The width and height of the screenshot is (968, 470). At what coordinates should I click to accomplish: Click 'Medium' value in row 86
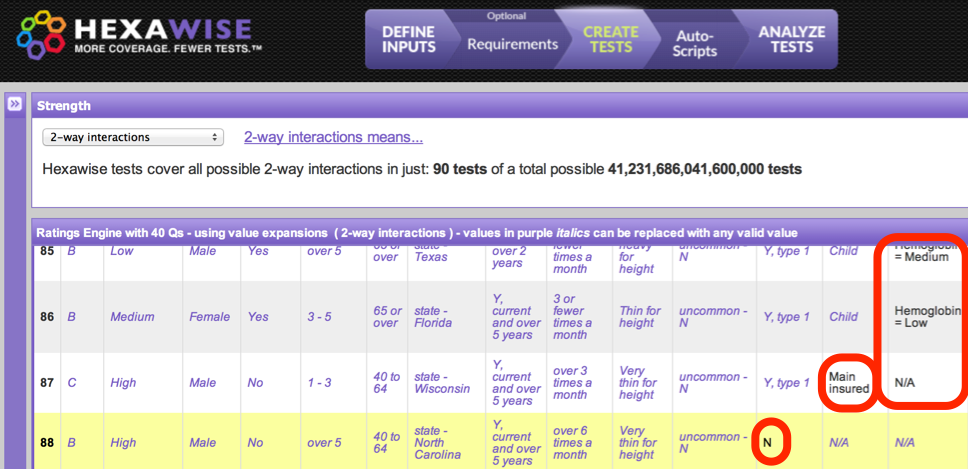(131, 317)
